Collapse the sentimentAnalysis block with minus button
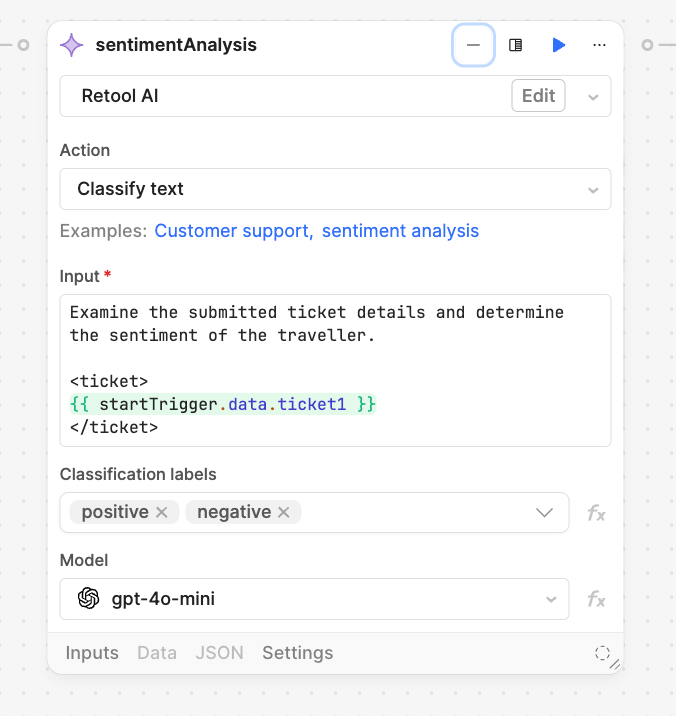Screen dimensions: 676x716 [473, 45]
